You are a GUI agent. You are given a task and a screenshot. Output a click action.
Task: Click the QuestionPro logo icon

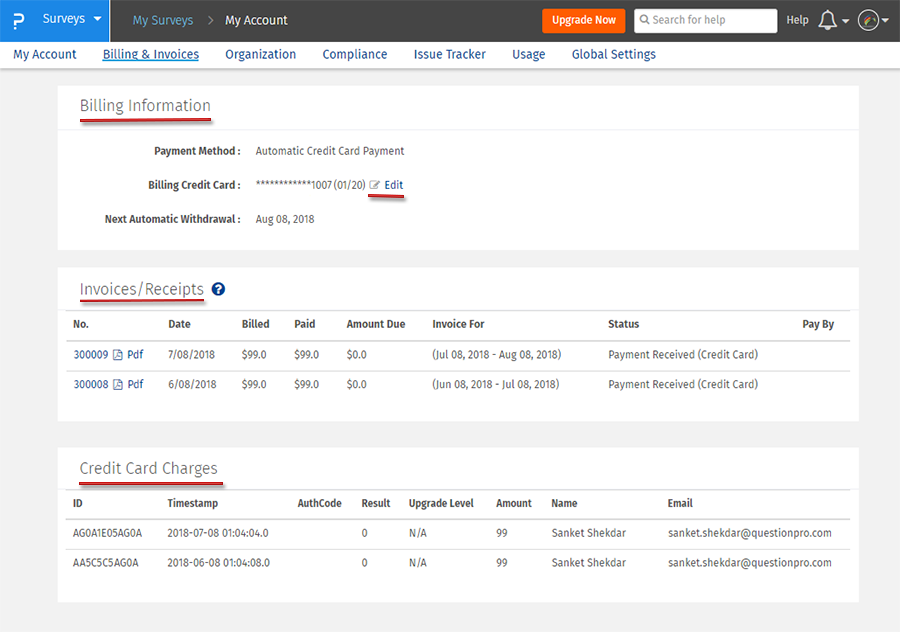point(19,20)
